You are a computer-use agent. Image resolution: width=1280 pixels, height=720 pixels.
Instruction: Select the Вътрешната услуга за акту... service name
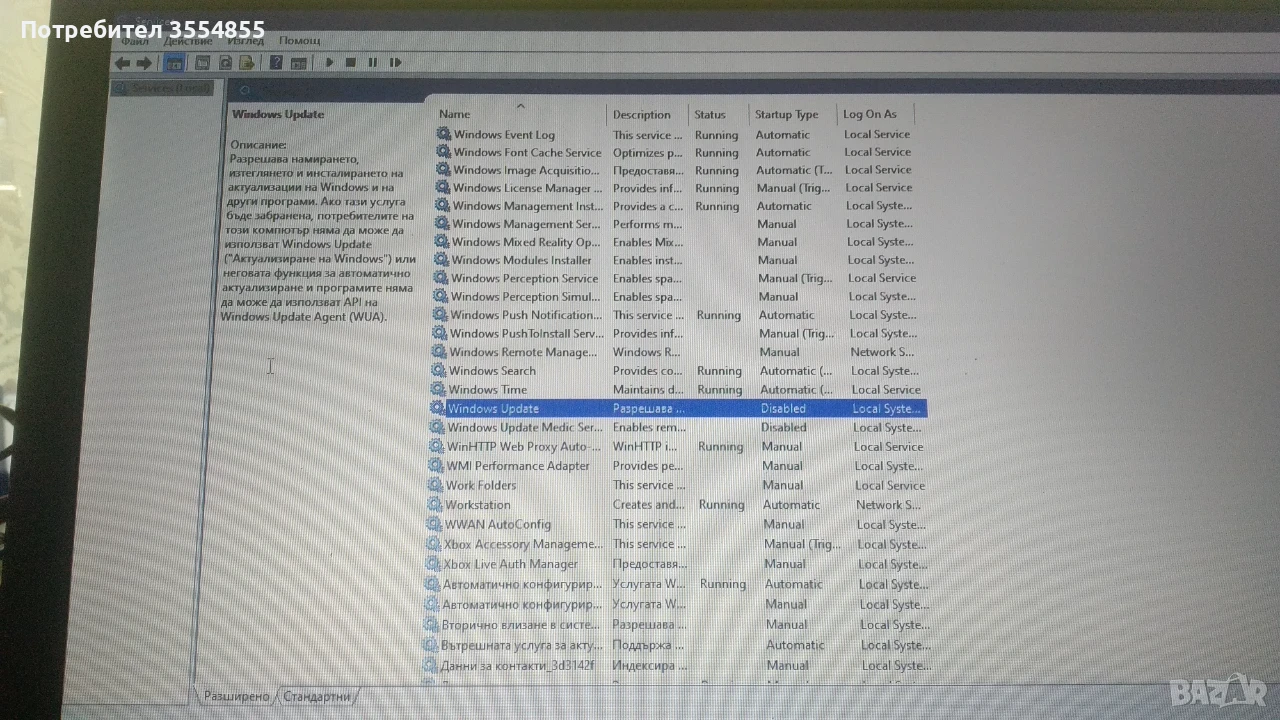point(522,645)
